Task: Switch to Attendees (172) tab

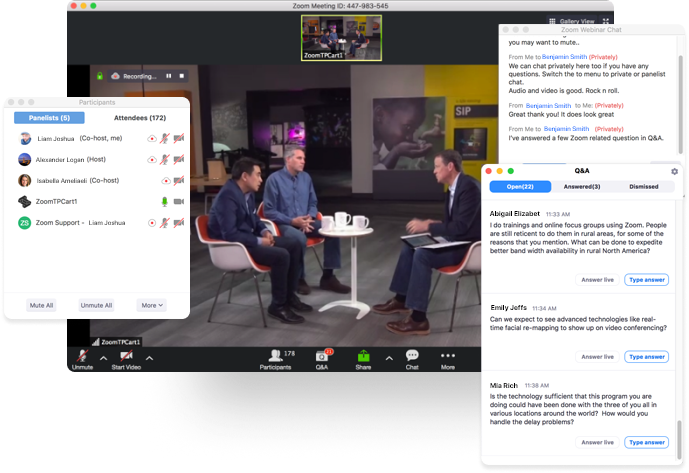Action: [140, 118]
